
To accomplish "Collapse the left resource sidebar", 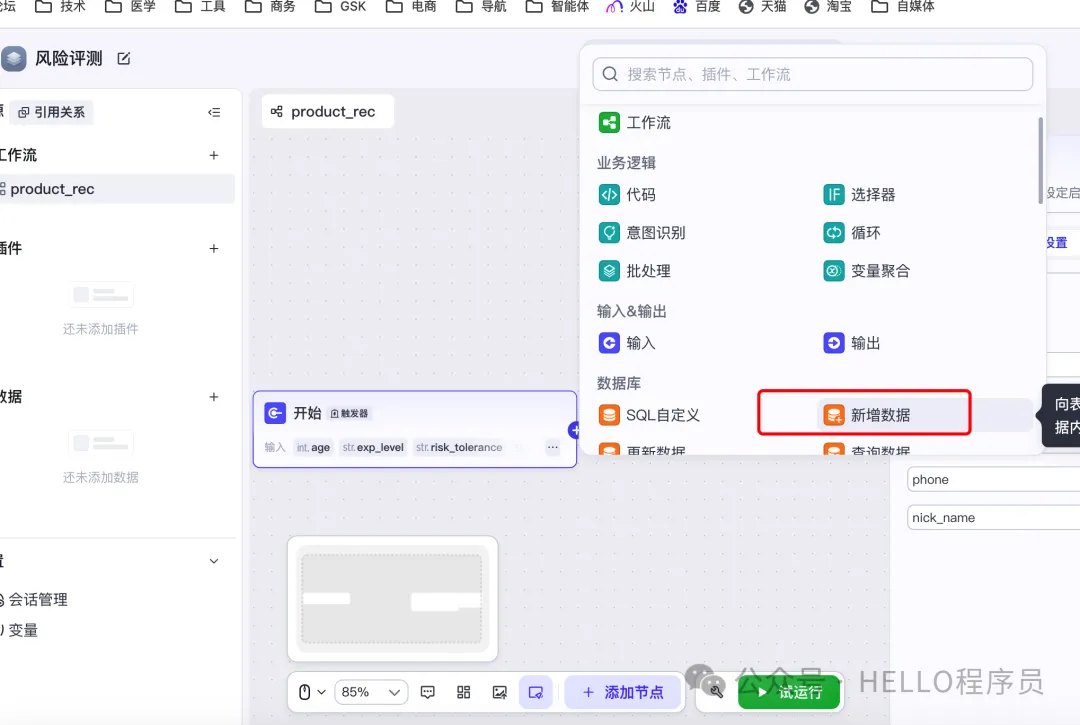I will coord(214,112).
